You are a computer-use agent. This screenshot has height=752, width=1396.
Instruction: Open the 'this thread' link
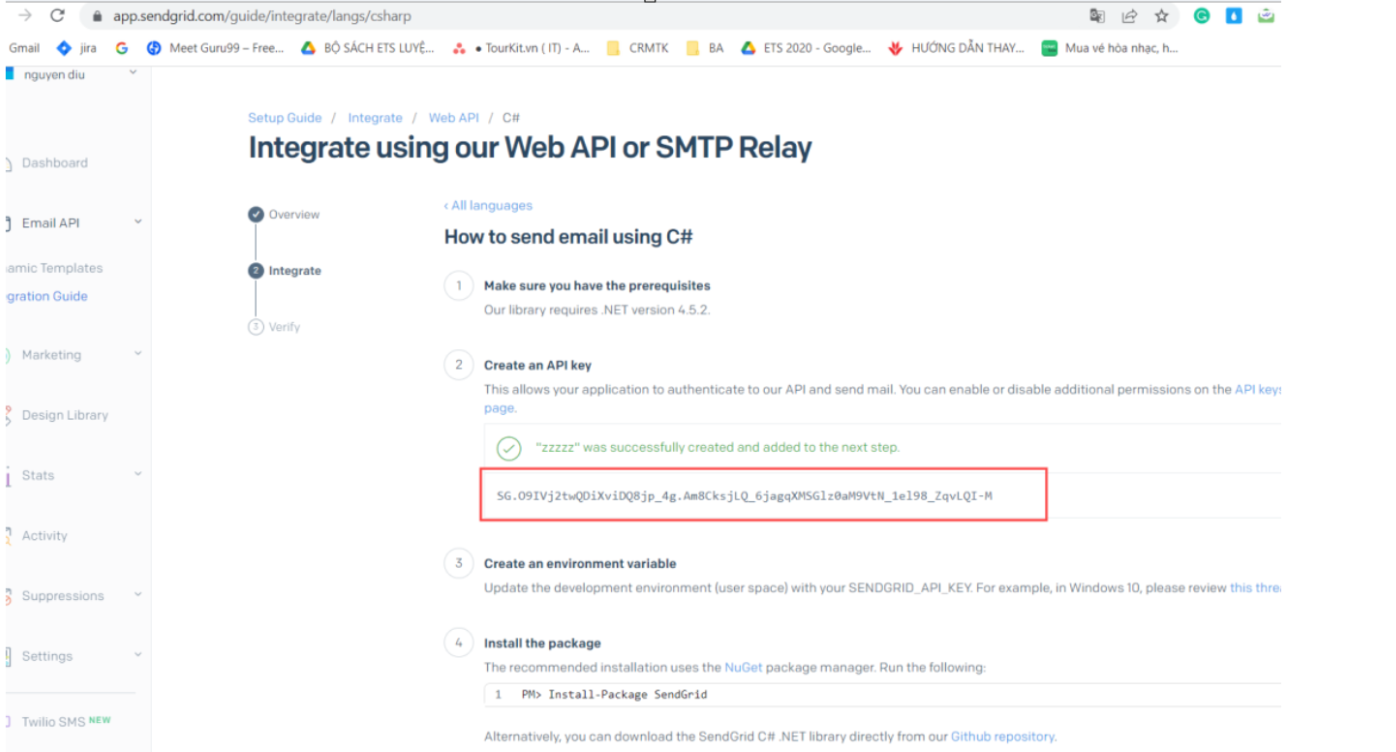pos(1255,588)
